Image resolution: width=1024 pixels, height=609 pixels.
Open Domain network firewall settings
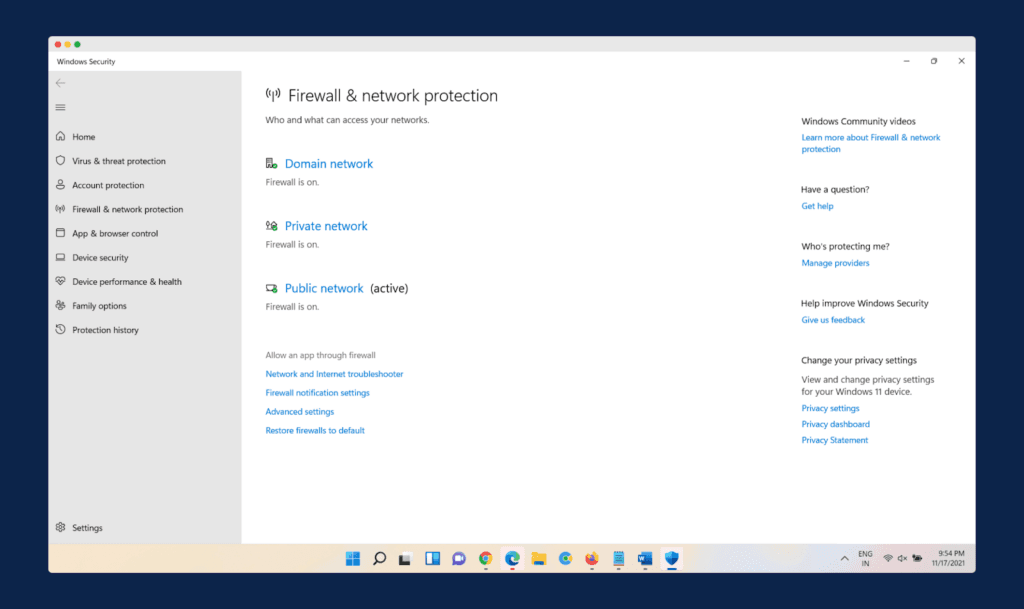328,164
